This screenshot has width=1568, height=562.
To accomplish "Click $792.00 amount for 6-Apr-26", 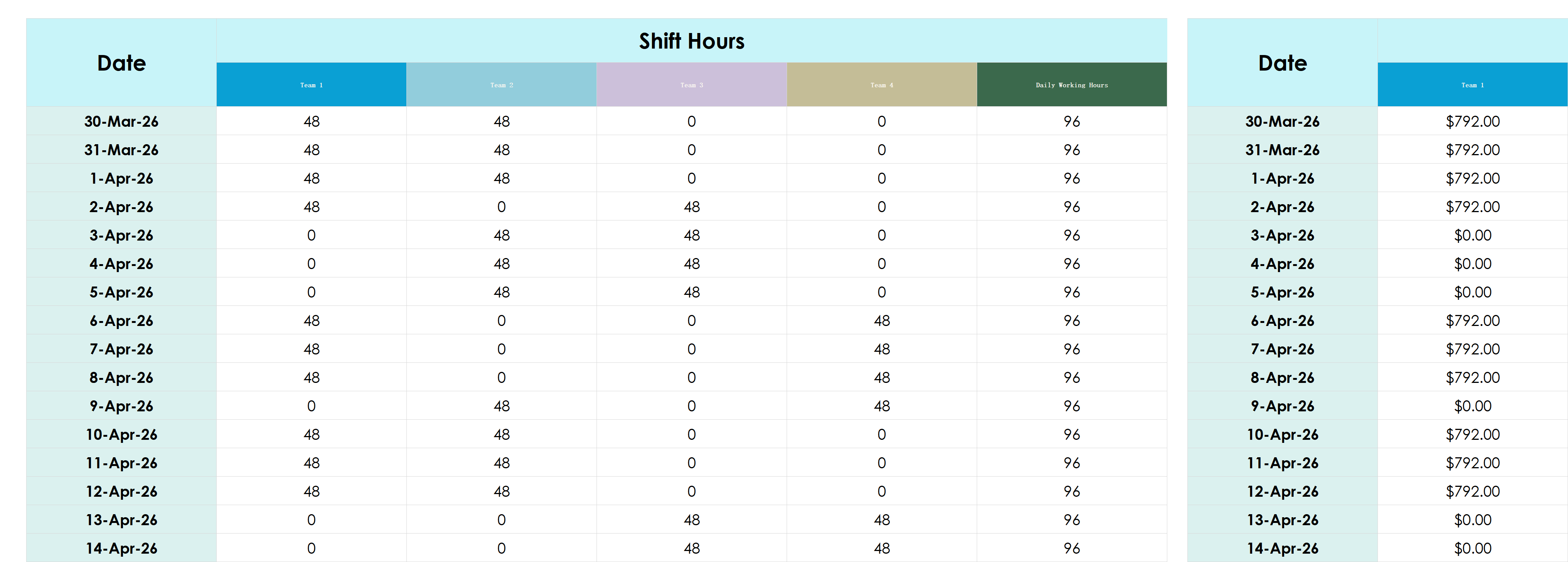I will 1472,321.
